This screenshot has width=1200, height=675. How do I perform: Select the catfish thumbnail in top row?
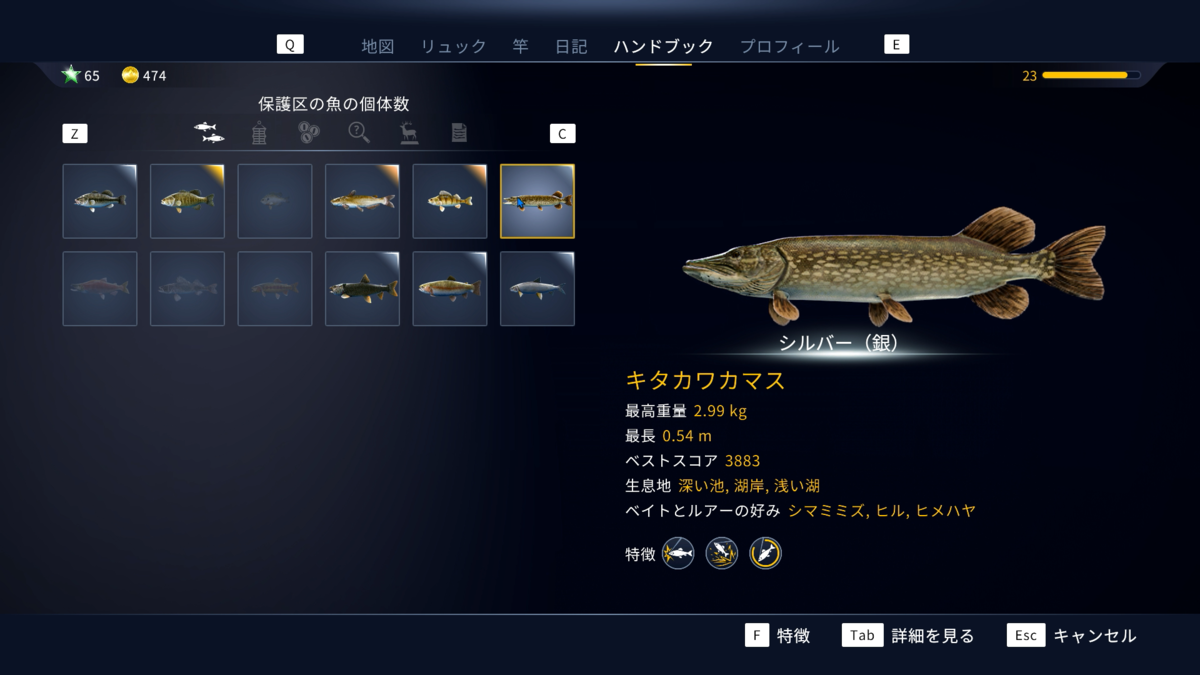pos(362,201)
